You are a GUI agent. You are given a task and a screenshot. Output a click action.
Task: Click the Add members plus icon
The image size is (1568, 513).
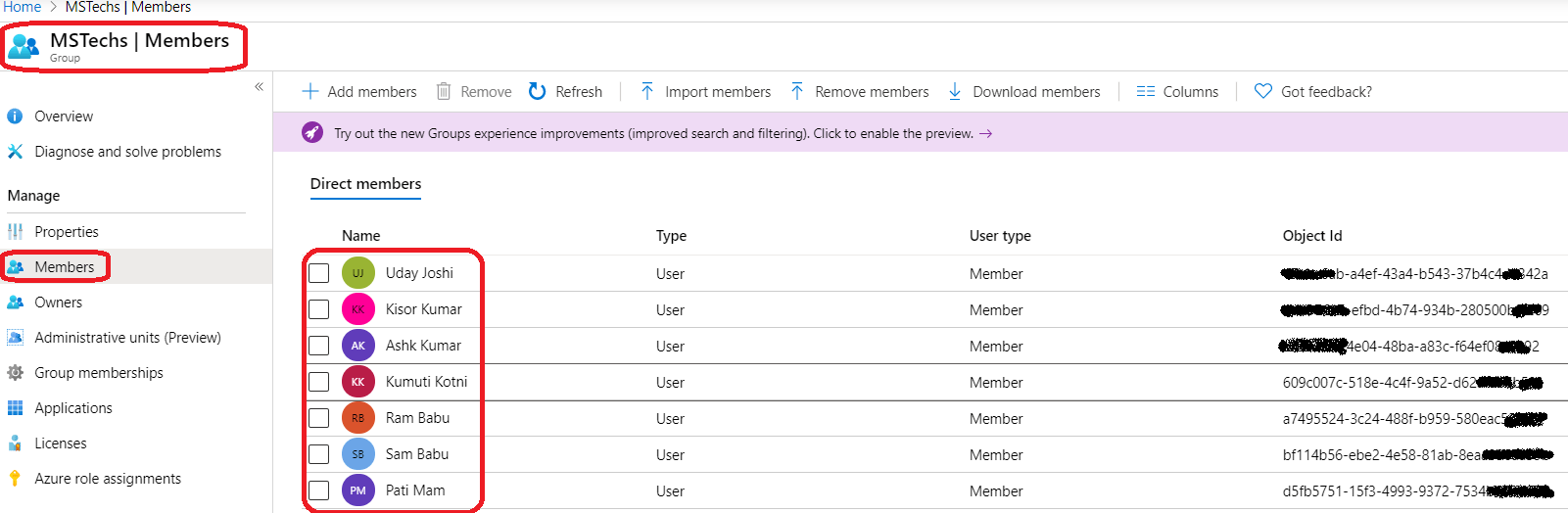(x=310, y=91)
